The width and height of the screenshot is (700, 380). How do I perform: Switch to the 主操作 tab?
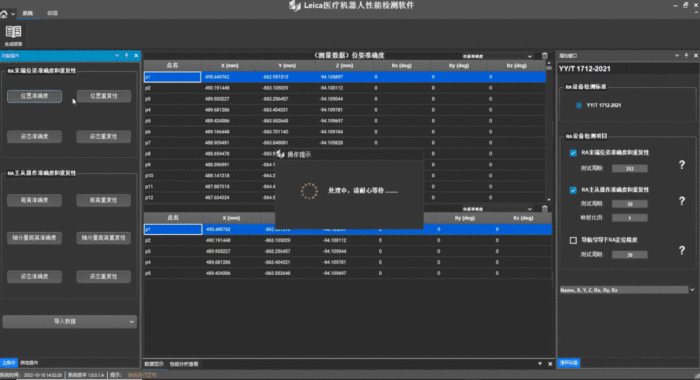pos(8,363)
